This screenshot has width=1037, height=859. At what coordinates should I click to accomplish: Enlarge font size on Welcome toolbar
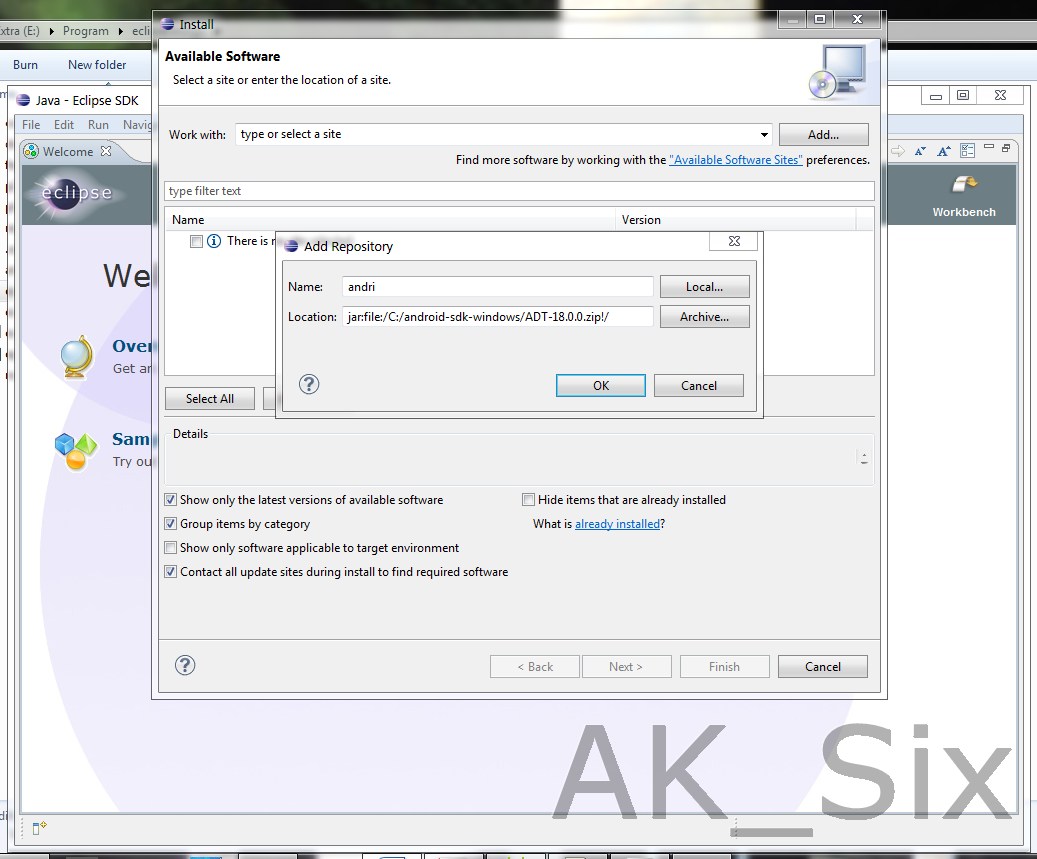point(944,151)
